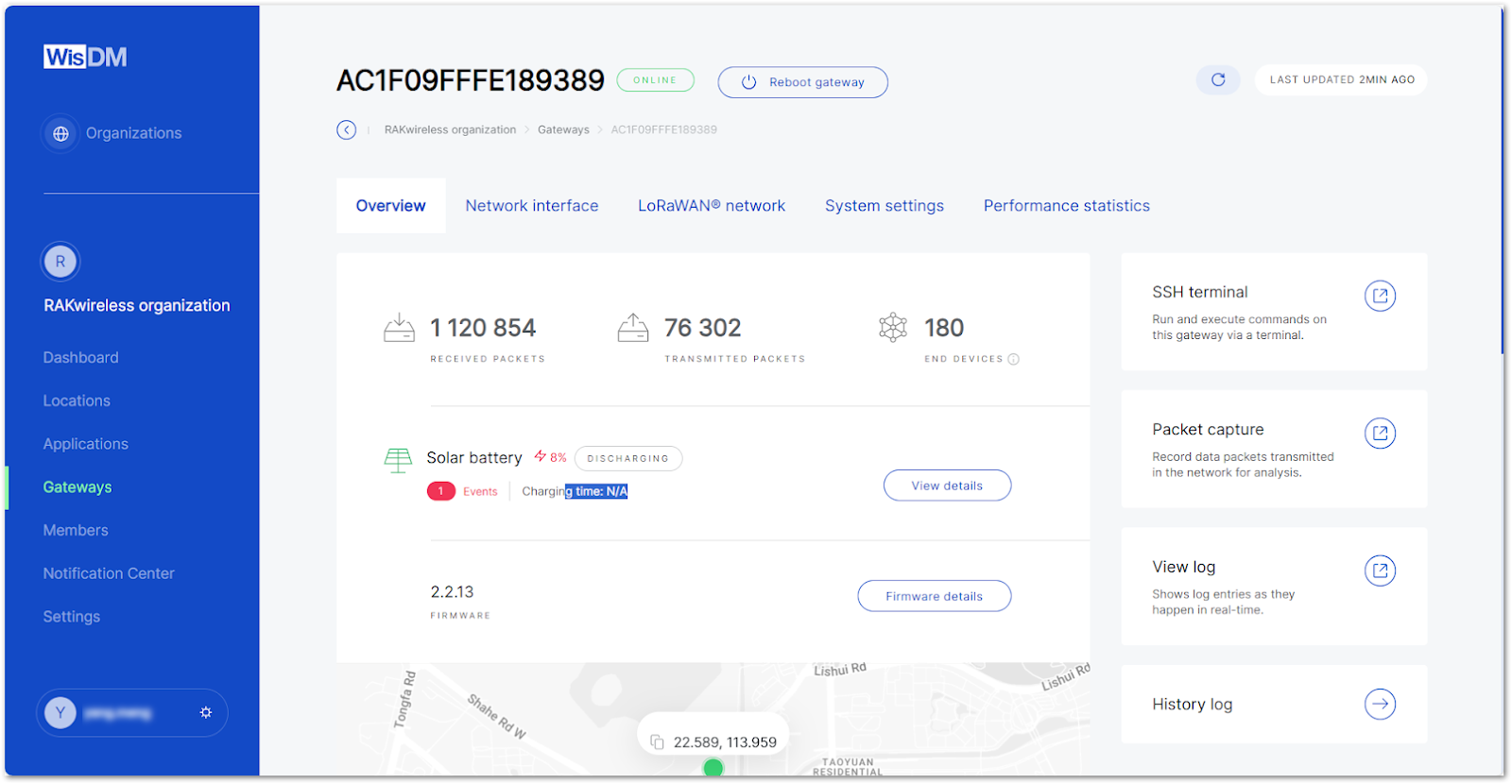1512x784 pixels.
Task: Click the green gateway map marker
Action: pyautogui.click(x=713, y=768)
